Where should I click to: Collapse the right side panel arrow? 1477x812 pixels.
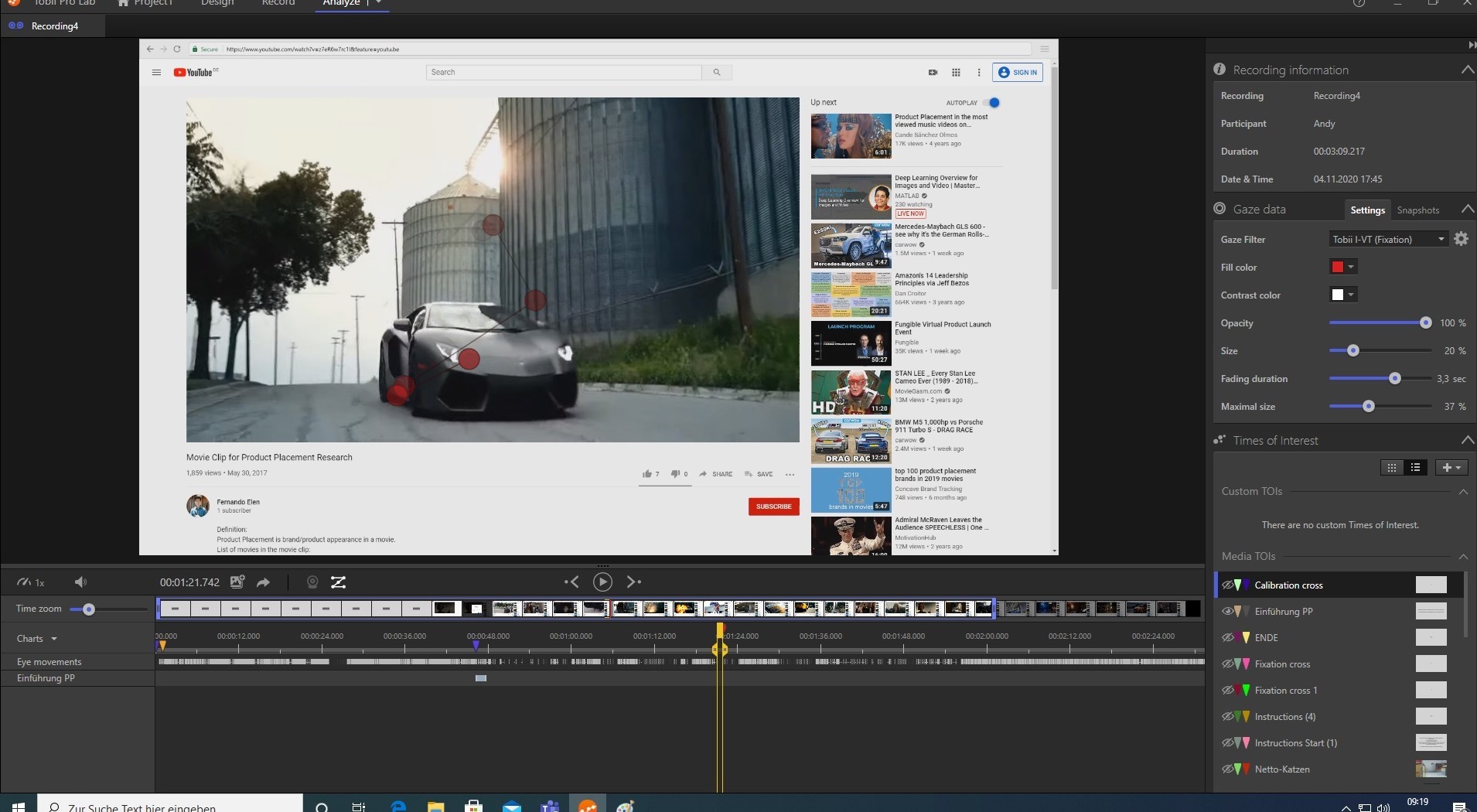(x=1471, y=46)
